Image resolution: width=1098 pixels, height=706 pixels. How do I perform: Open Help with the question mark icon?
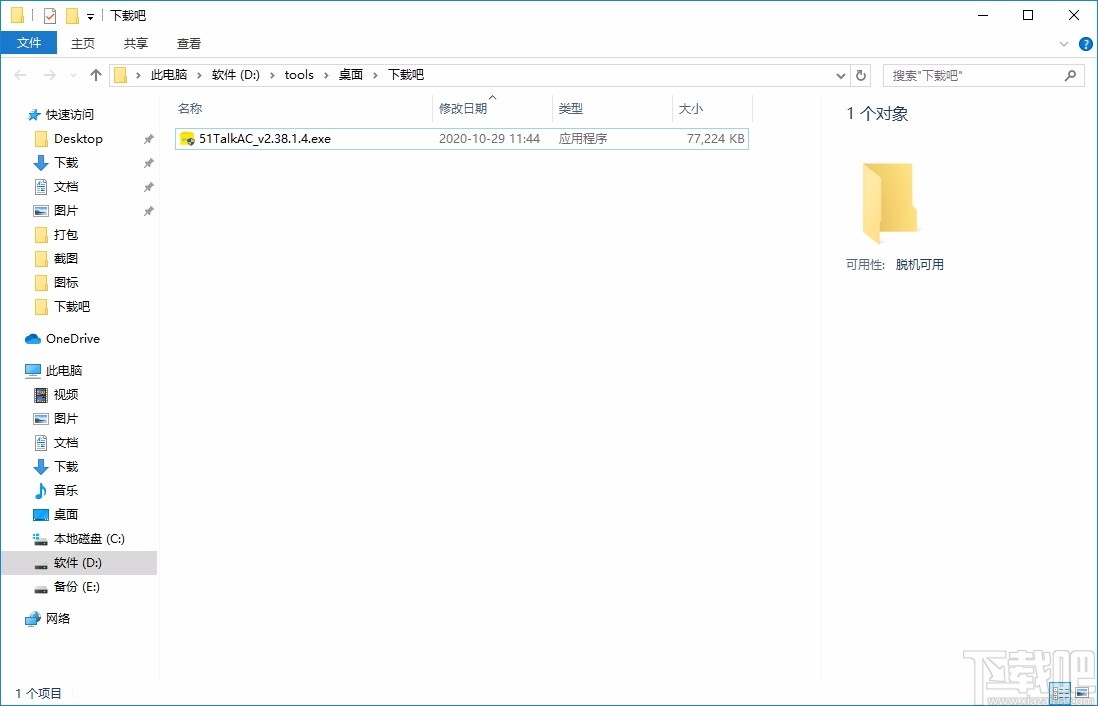click(1085, 44)
